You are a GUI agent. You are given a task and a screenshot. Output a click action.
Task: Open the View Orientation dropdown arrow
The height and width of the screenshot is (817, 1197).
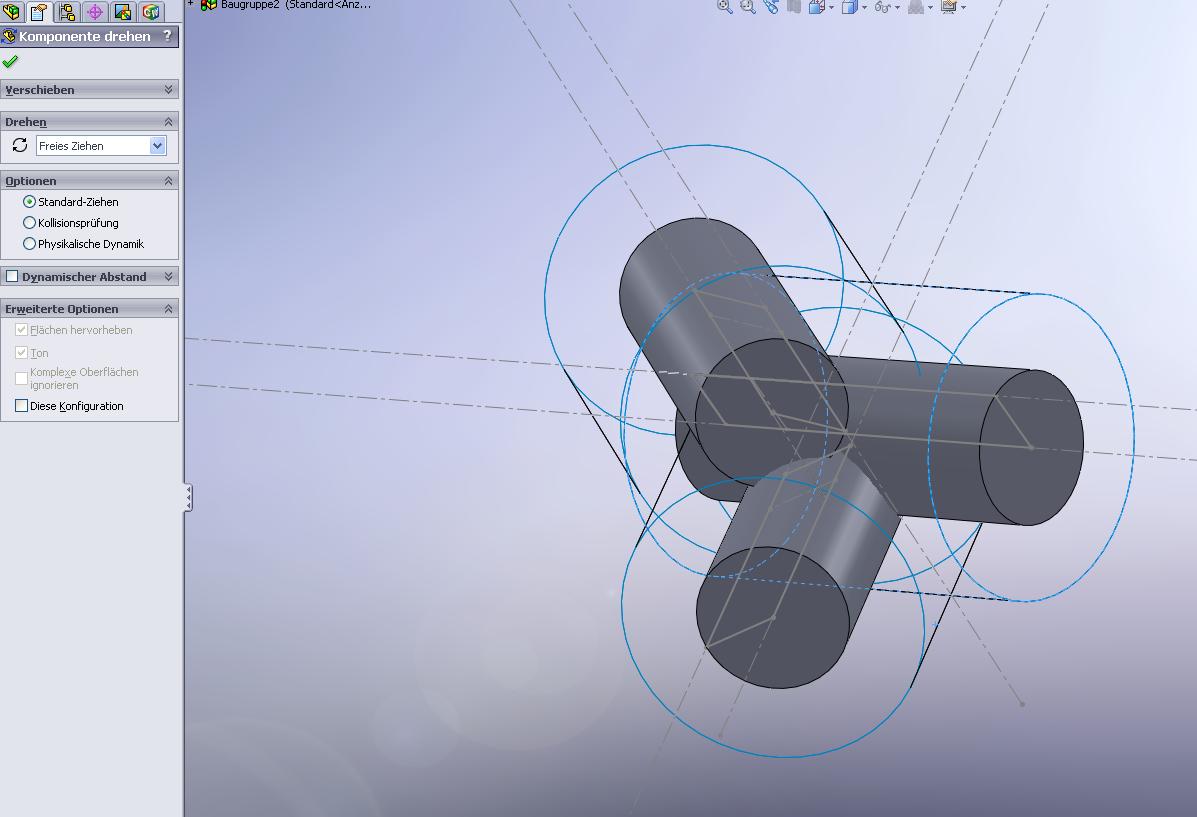(x=831, y=8)
